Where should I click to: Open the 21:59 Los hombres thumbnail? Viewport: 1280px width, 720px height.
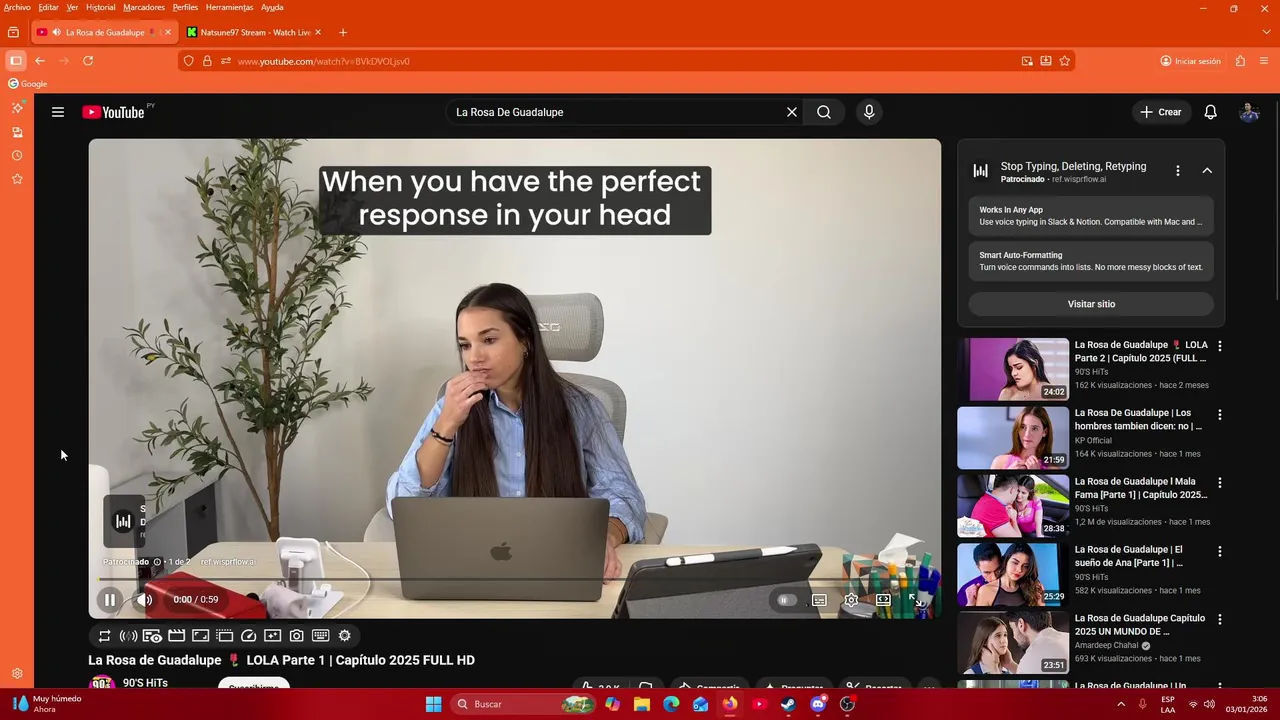pyautogui.click(x=1013, y=437)
